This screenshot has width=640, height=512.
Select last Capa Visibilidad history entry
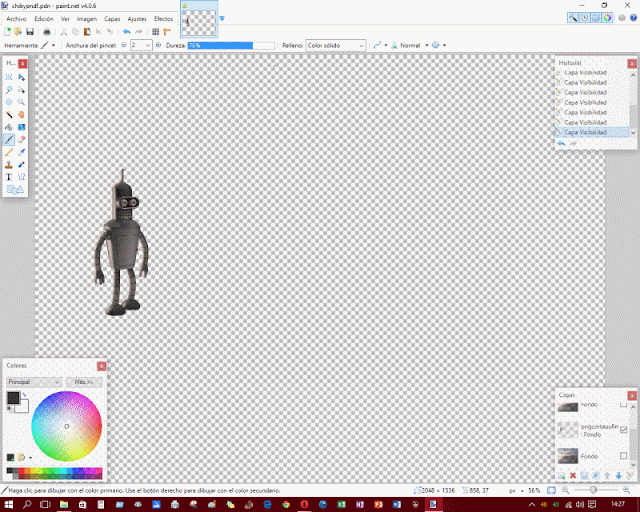(x=586, y=132)
